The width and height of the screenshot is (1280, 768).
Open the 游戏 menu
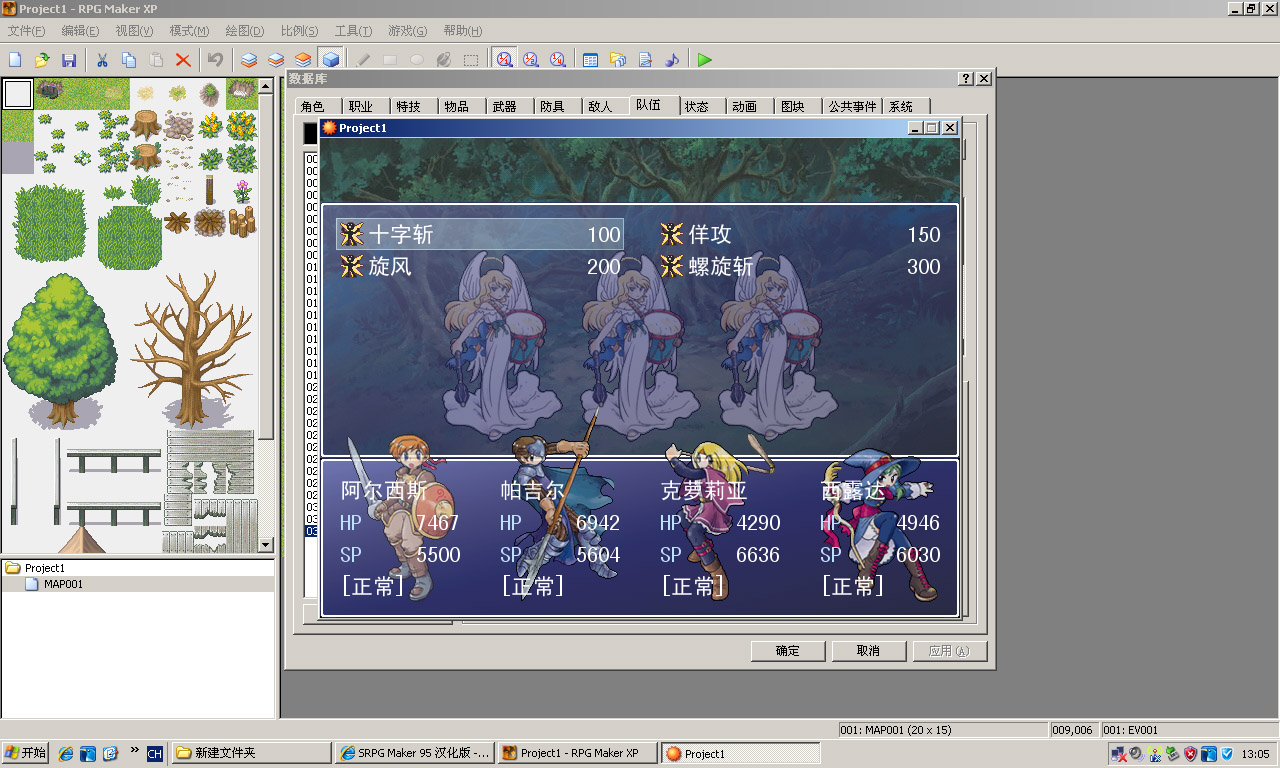(407, 31)
